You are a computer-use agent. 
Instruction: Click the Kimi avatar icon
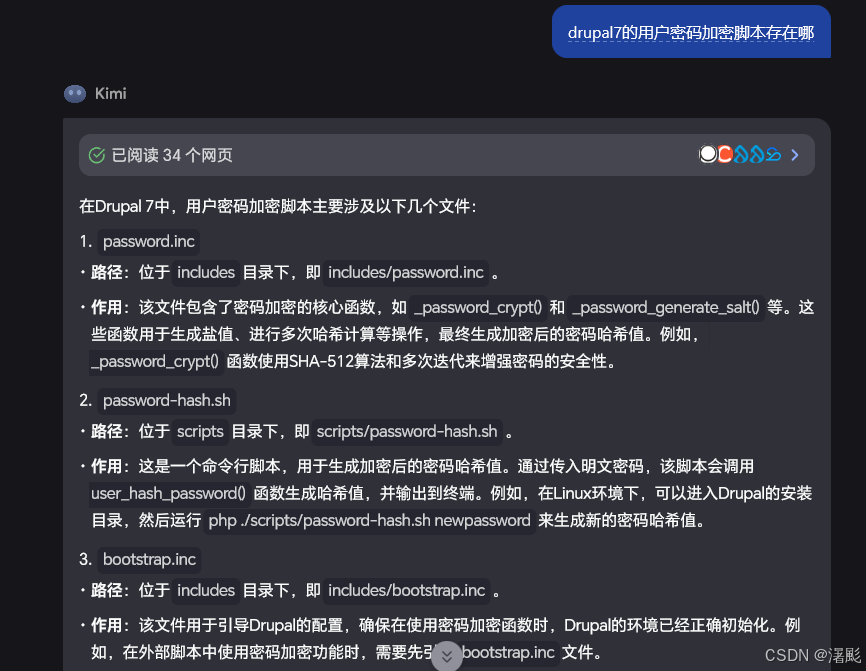click(x=75, y=94)
